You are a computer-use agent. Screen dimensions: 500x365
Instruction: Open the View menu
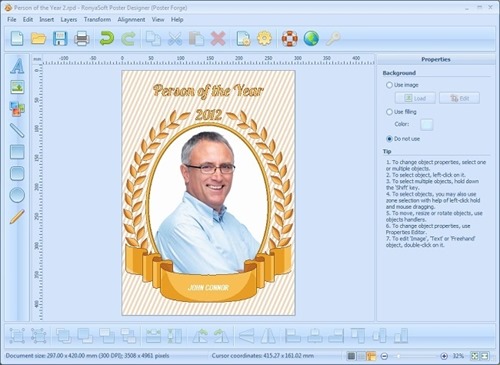[x=158, y=20]
